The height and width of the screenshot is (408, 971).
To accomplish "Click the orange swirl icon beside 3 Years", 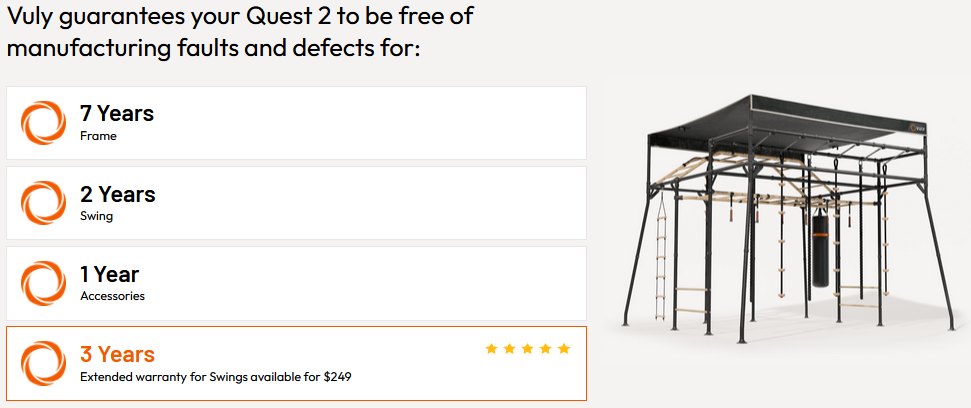I will [x=43, y=363].
